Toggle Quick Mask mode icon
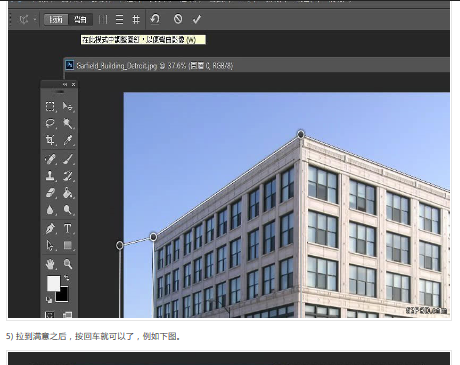This screenshot has width=460, height=365. (50, 314)
